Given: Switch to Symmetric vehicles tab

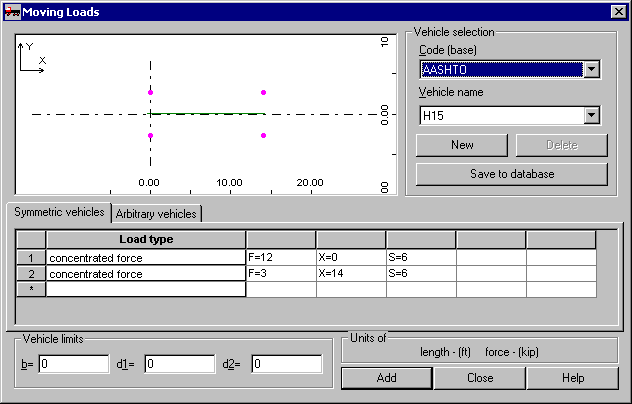Looking at the screenshot, I should pyautogui.click(x=59, y=212).
